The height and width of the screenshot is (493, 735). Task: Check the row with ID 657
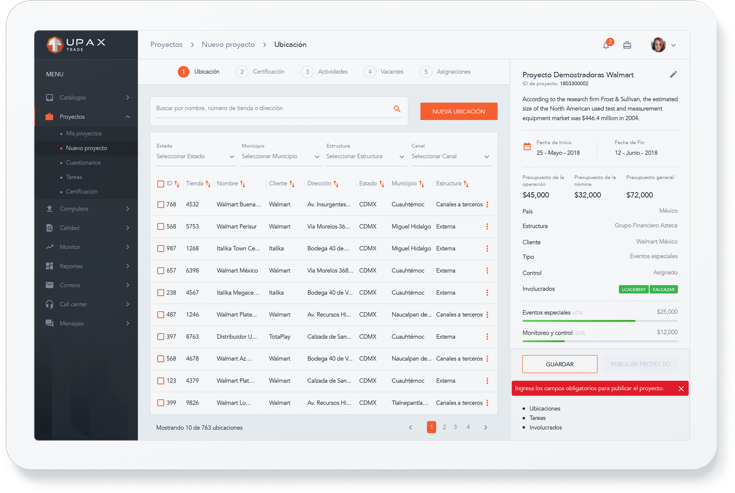pyautogui.click(x=160, y=270)
